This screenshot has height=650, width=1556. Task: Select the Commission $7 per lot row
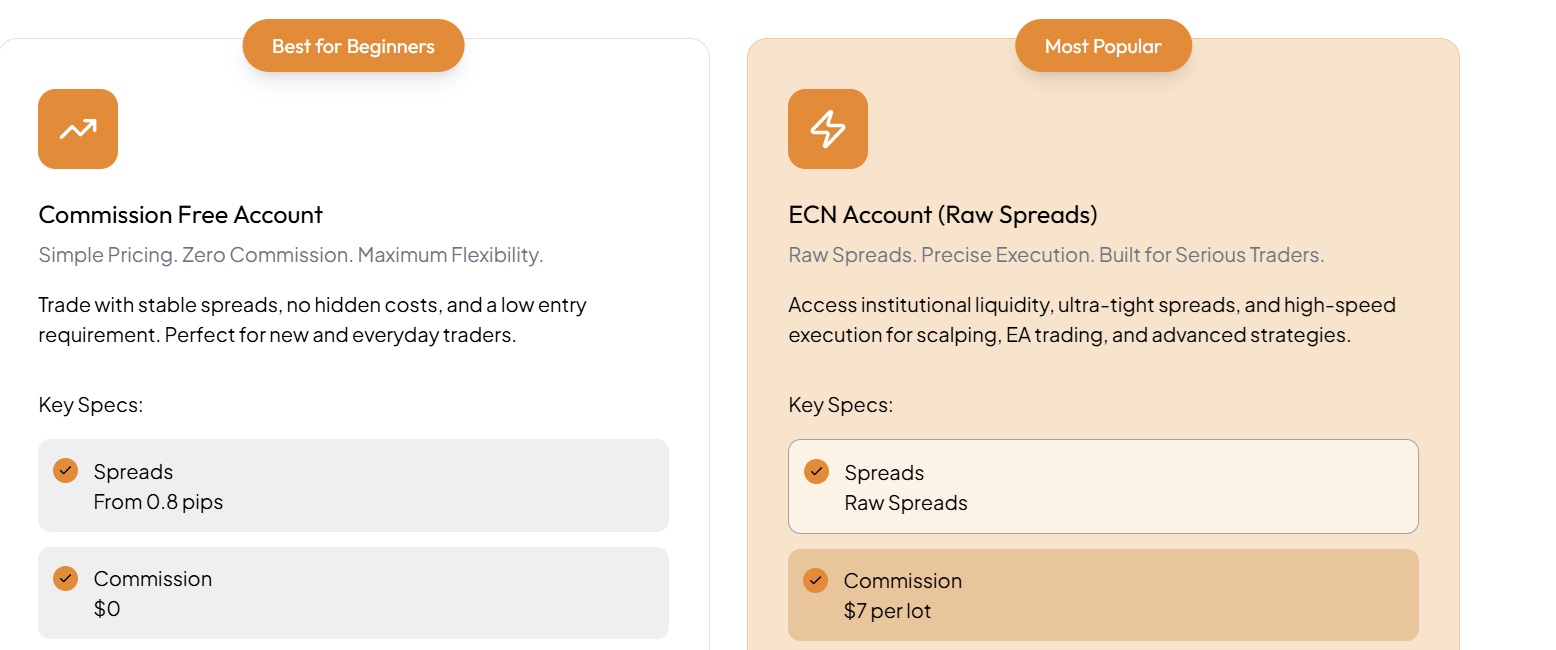coord(1103,595)
